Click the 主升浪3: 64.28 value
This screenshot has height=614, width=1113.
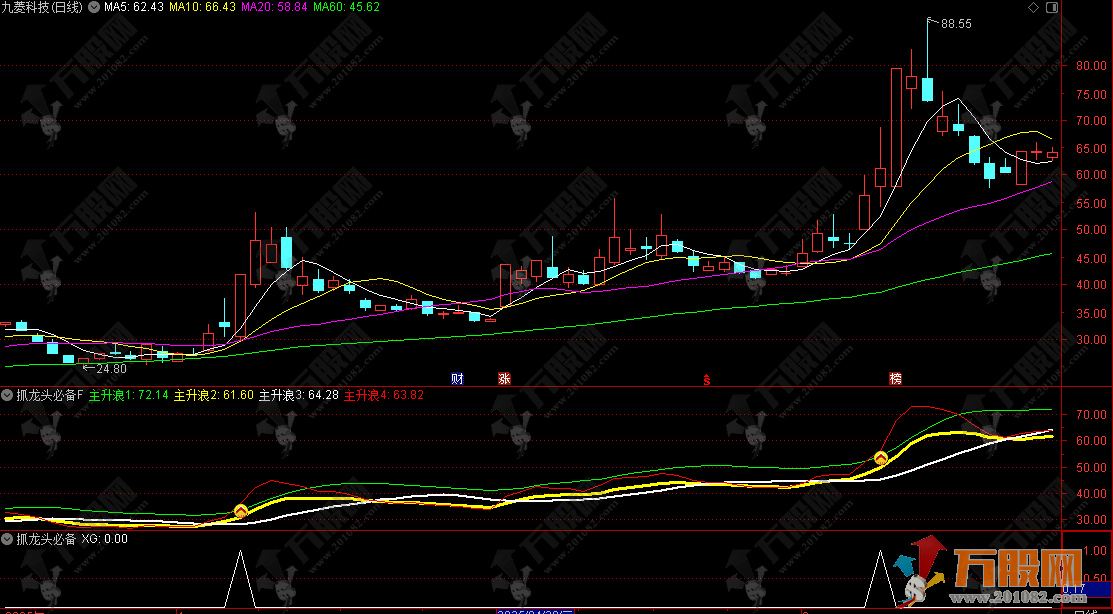[x=299, y=395]
